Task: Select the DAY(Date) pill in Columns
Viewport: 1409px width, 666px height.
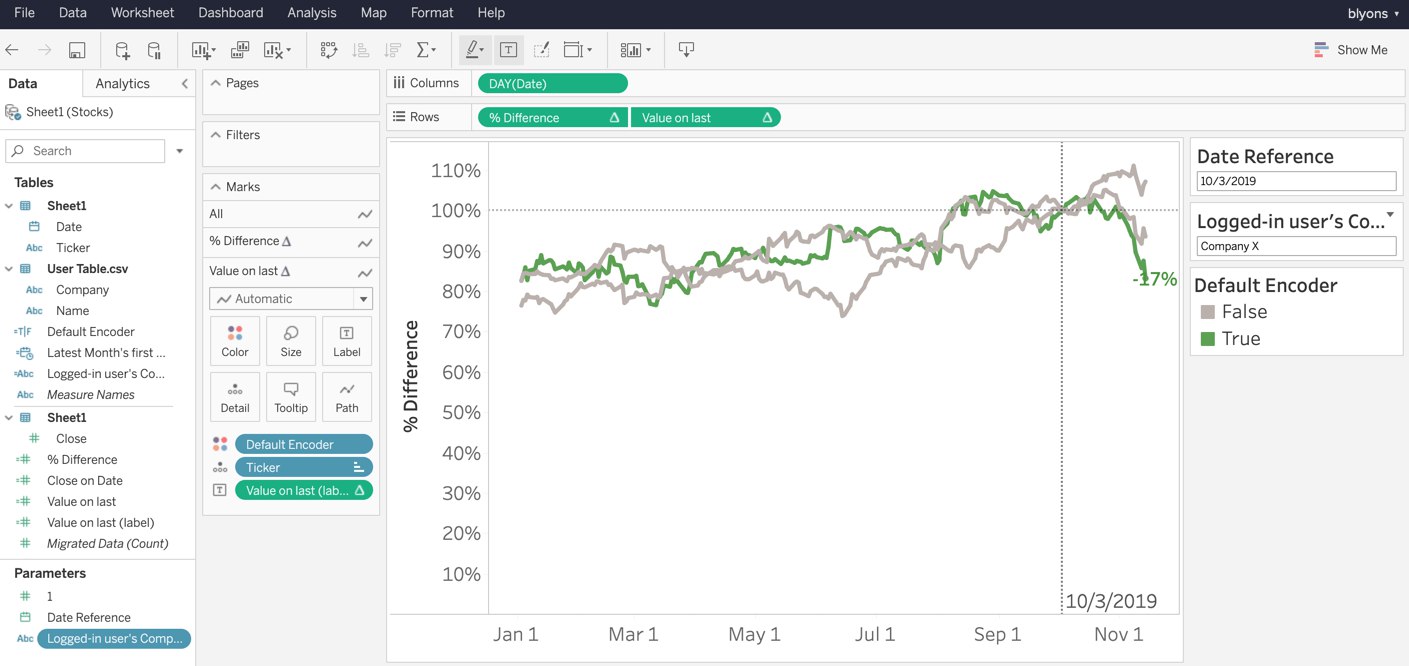Action: point(553,84)
